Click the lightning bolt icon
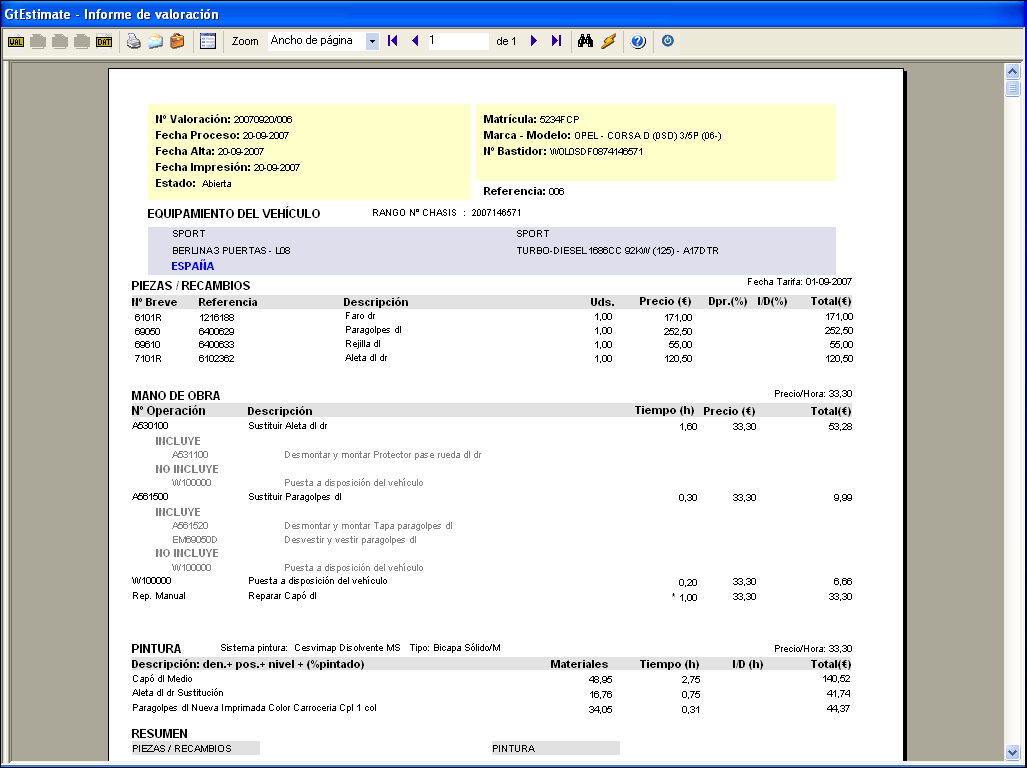 [x=608, y=41]
